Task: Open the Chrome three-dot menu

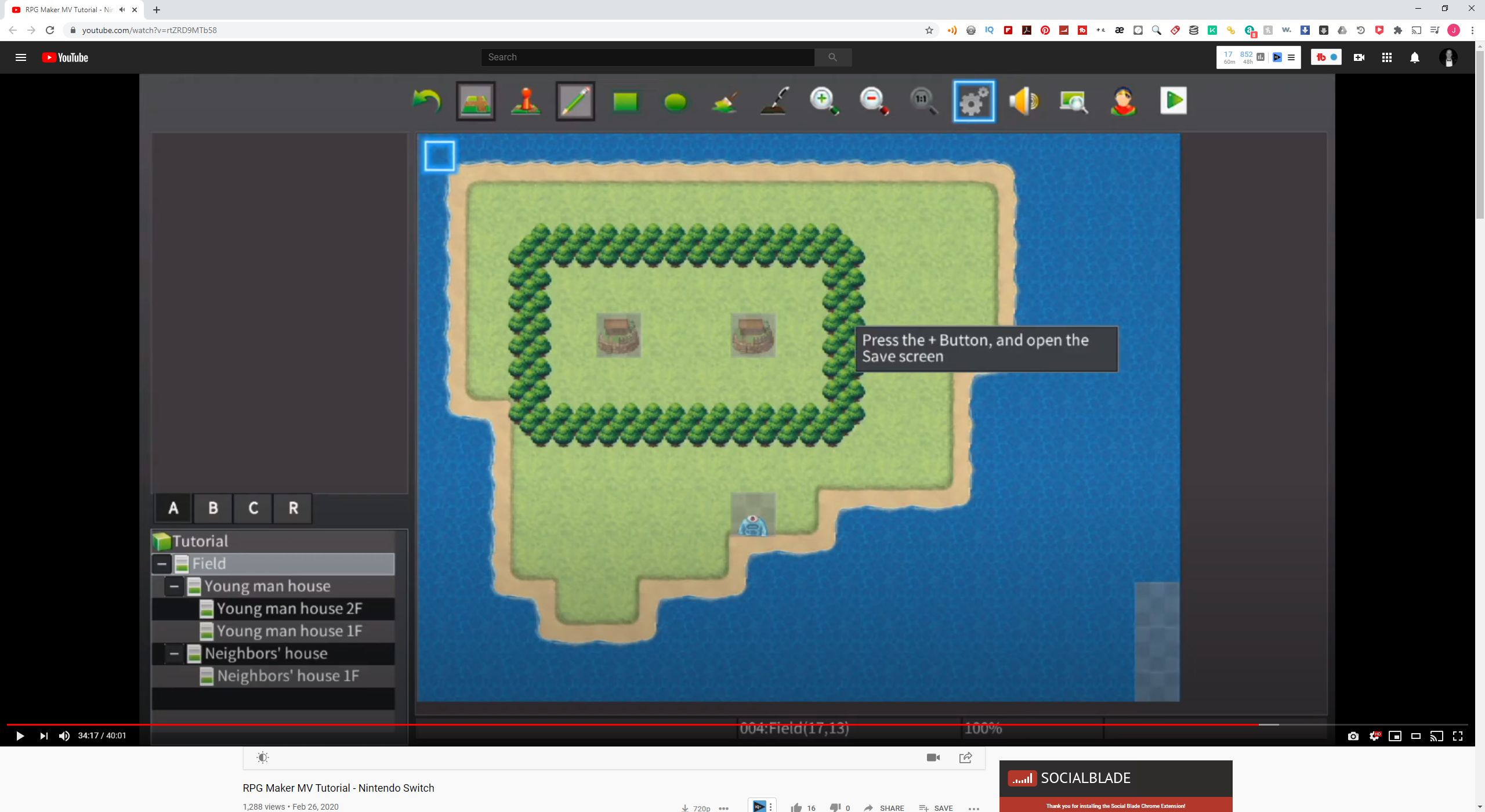Action: pos(1472,30)
